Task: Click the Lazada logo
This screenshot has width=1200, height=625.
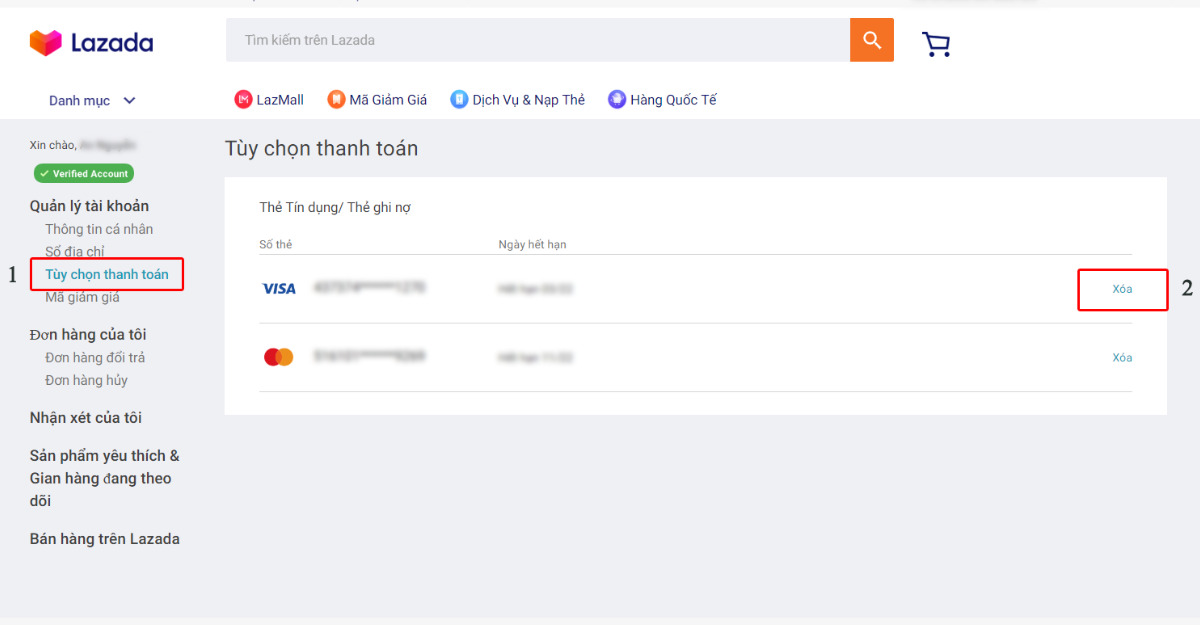Action: pyautogui.click(x=91, y=42)
